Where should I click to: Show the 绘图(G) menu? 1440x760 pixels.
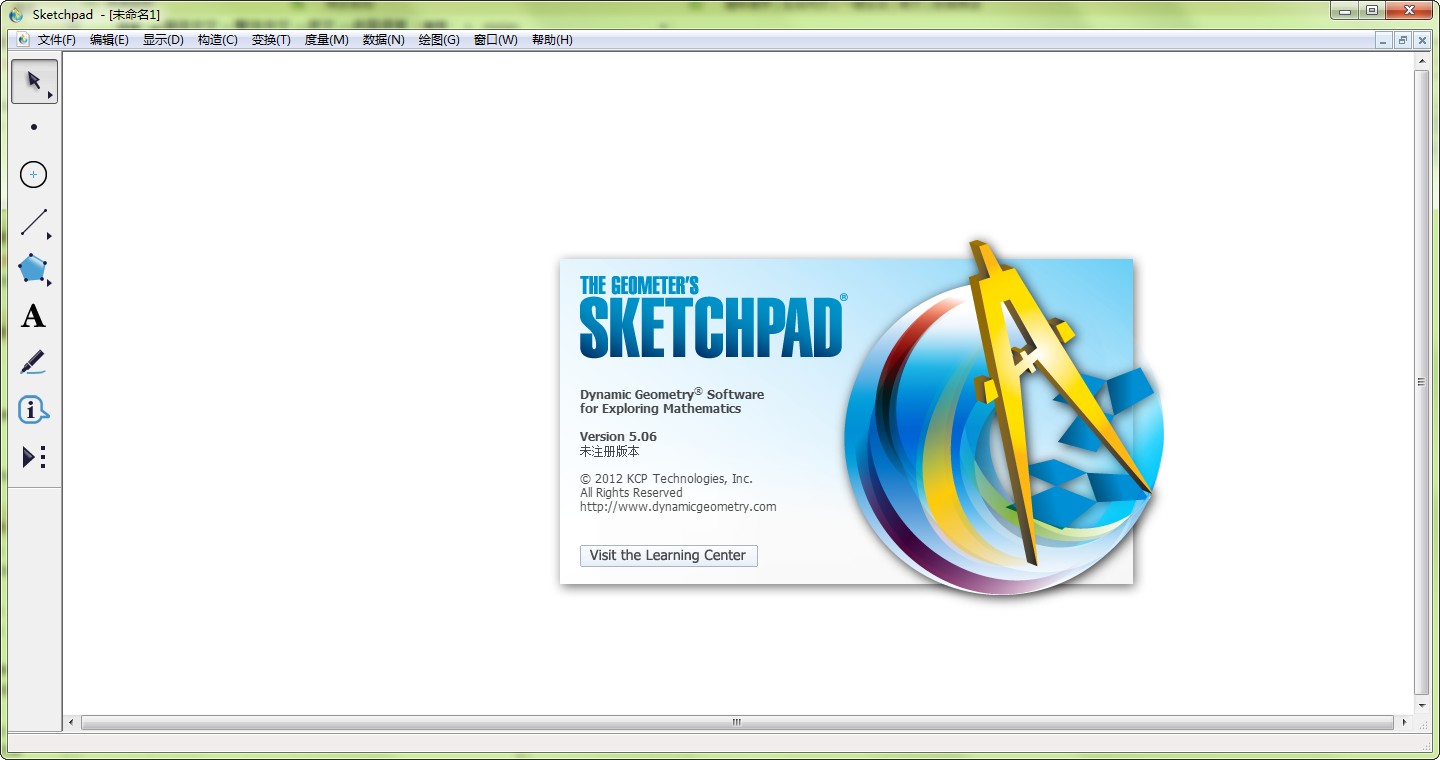[x=439, y=40]
